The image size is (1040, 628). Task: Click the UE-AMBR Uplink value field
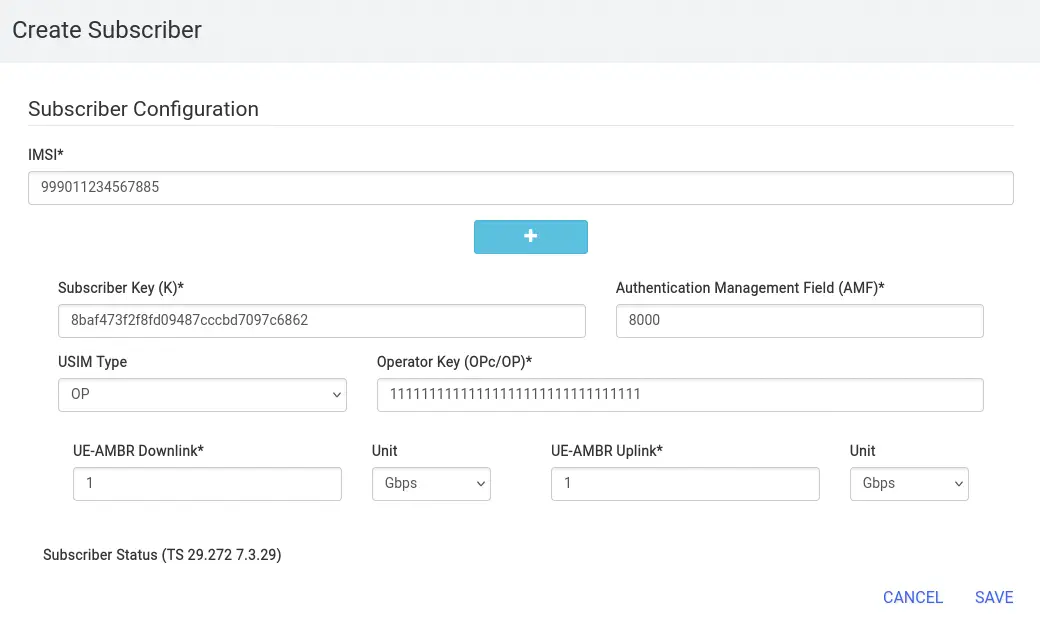pyautogui.click(x=685, y=484)
